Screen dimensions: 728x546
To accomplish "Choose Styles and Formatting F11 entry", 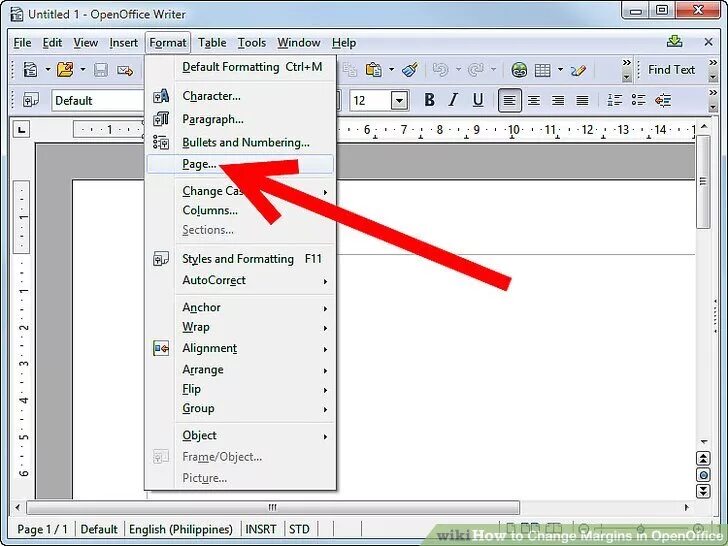I will pyautogui.click(x=240, y=259).
